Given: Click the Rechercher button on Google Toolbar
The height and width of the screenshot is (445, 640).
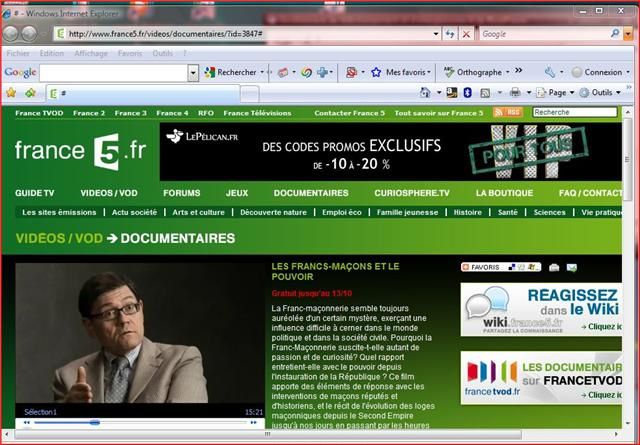Looking at the screenshot, I should (231, 72).
